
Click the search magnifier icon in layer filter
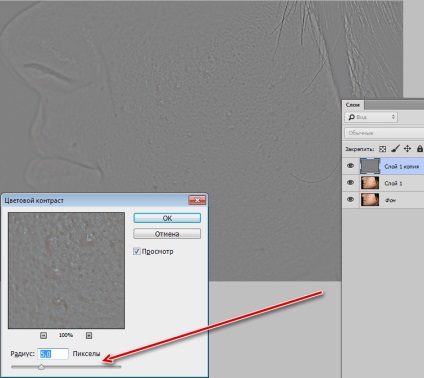(x=352, y=117)
